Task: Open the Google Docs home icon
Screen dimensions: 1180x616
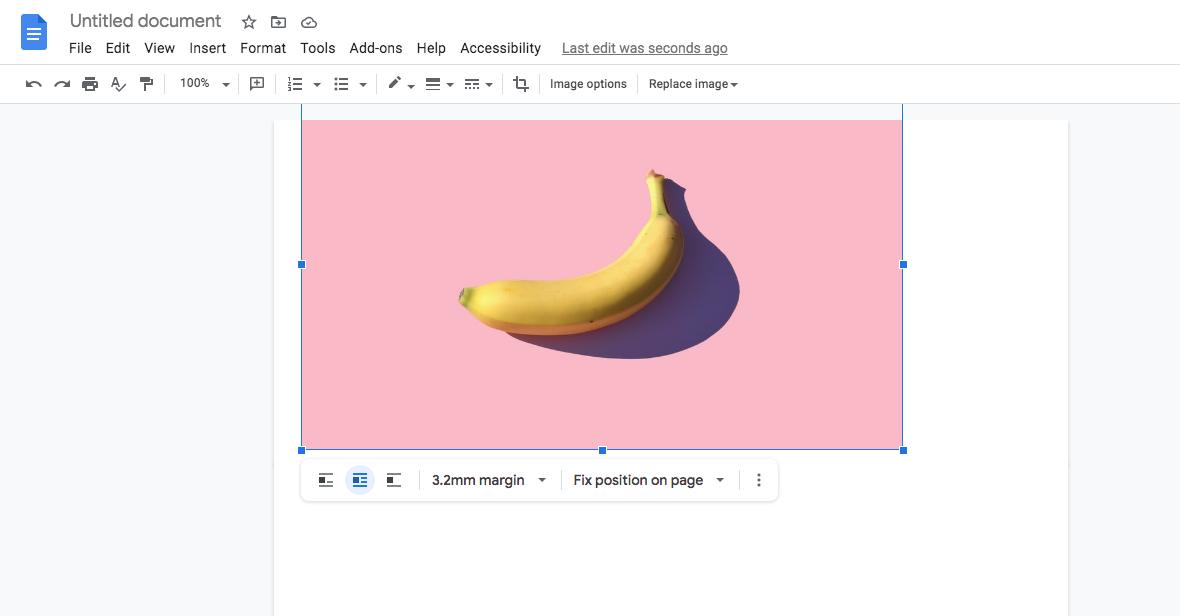Action: click(x=33, y=32)
